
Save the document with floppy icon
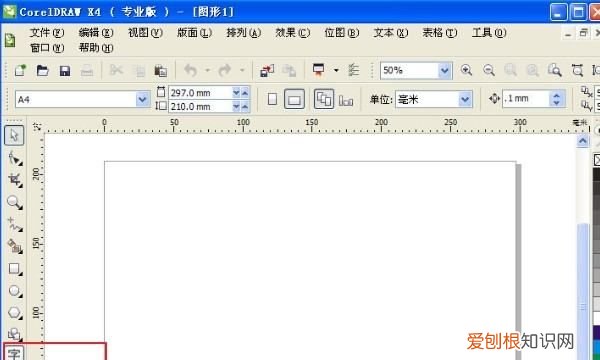65,71
